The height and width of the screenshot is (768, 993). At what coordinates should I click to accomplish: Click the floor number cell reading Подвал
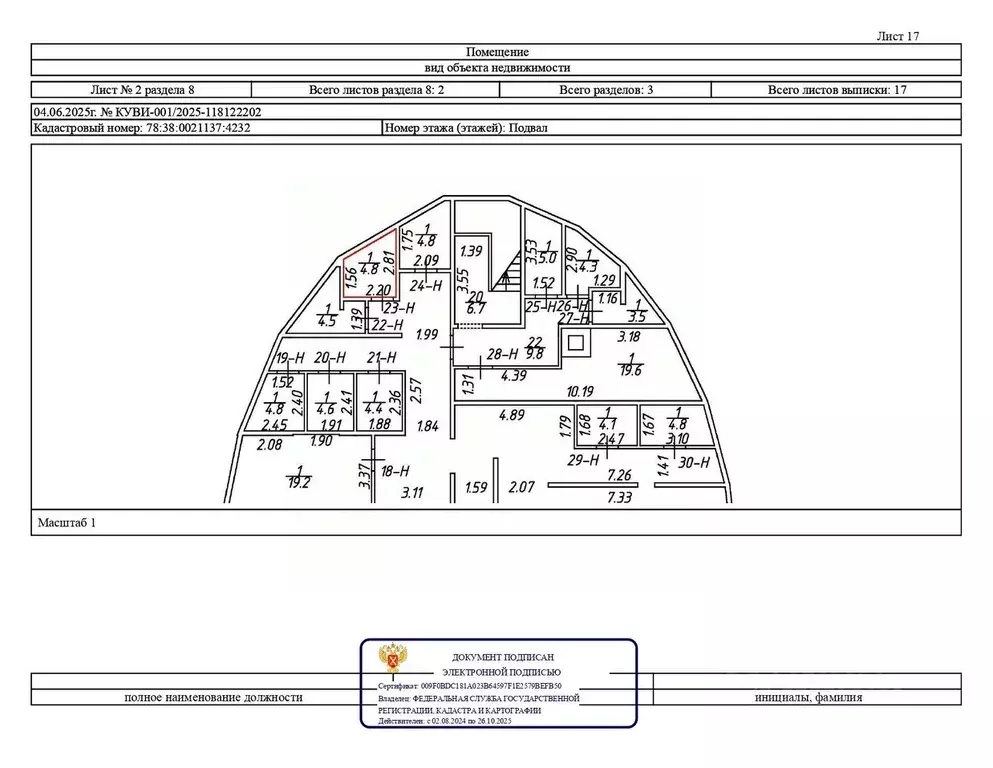pos(670,128)
